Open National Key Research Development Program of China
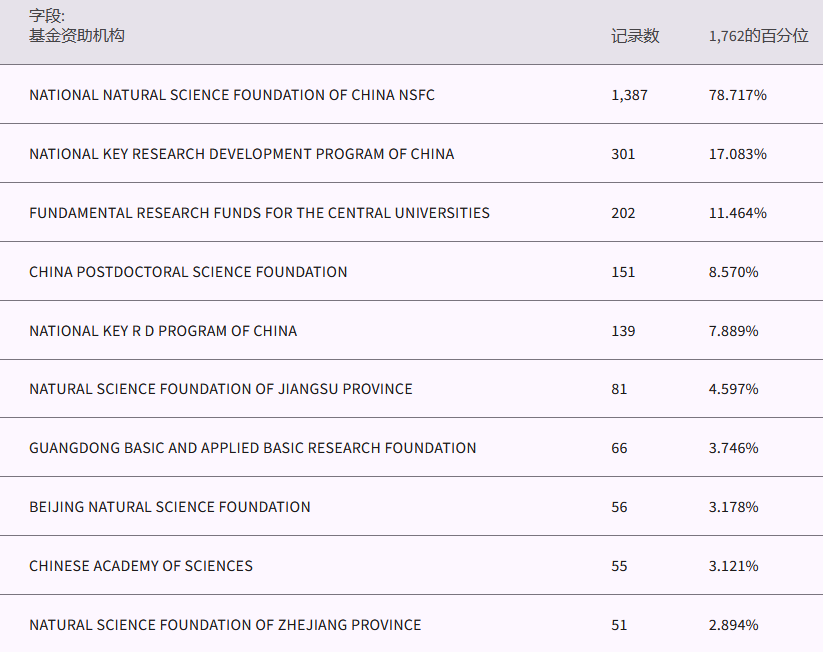Image resolution: width=823 pixels, height=652 pixels. coord(241,154)
